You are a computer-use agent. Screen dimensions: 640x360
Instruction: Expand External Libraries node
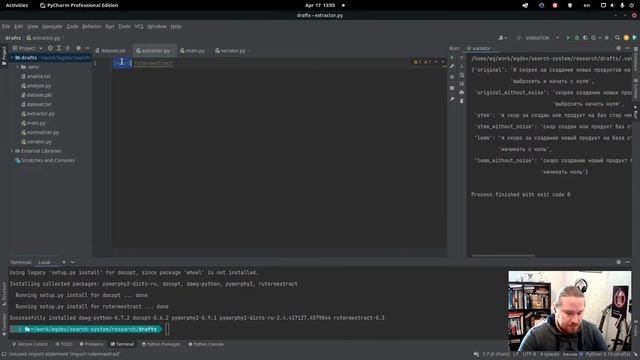pos(12,151)
